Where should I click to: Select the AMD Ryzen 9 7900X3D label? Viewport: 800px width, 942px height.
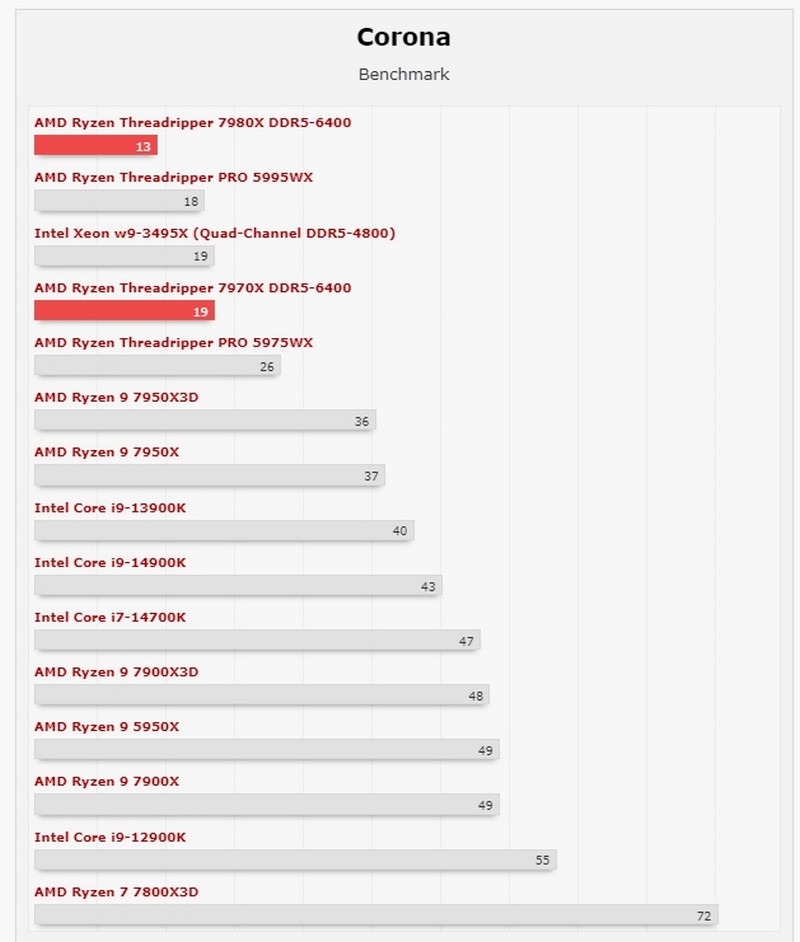point(116,672)
